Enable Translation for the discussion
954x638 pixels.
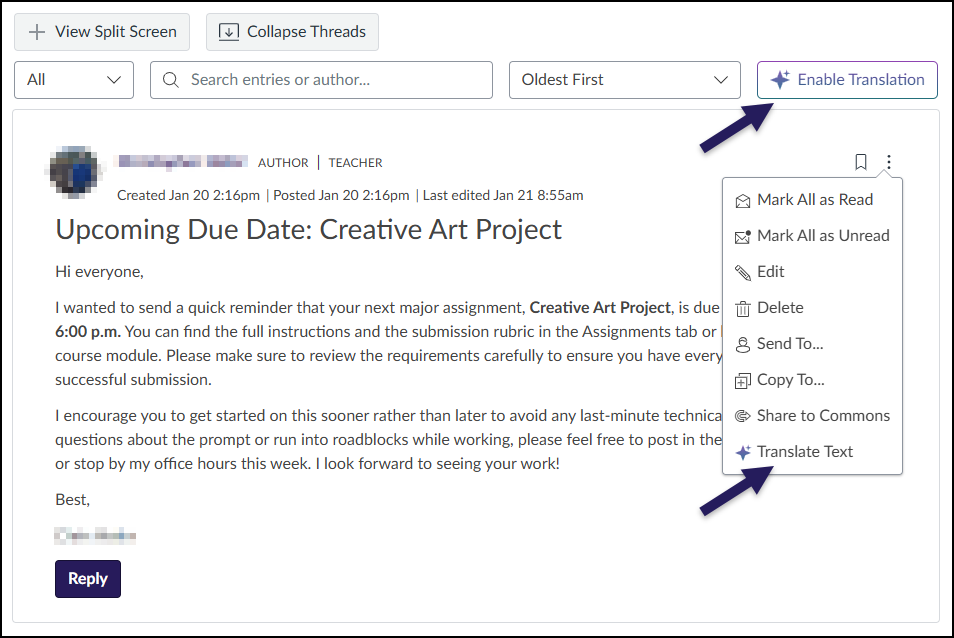pos(846,79)
